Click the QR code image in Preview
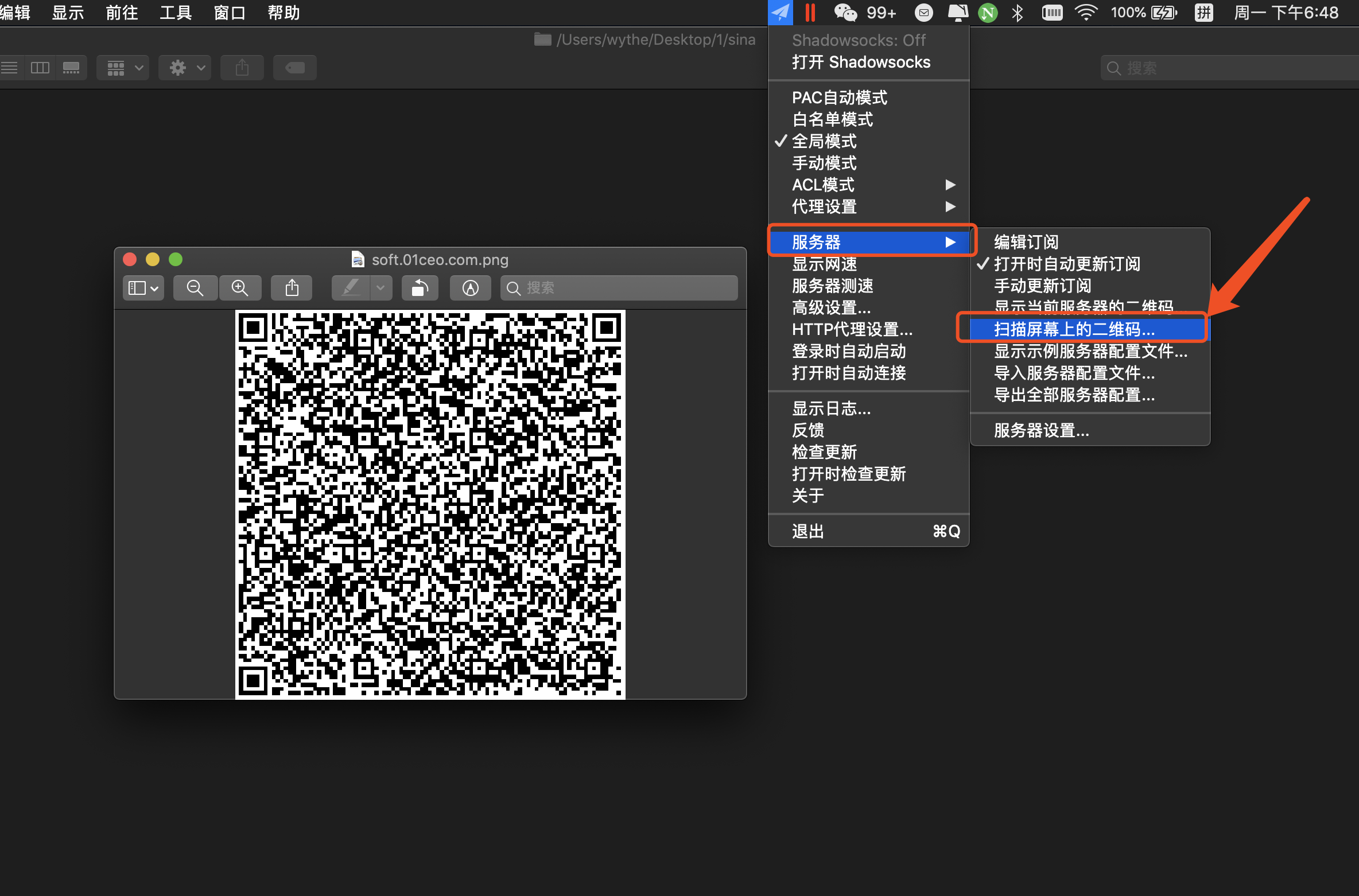The image size is (1359, 896). tap(430, 504)
